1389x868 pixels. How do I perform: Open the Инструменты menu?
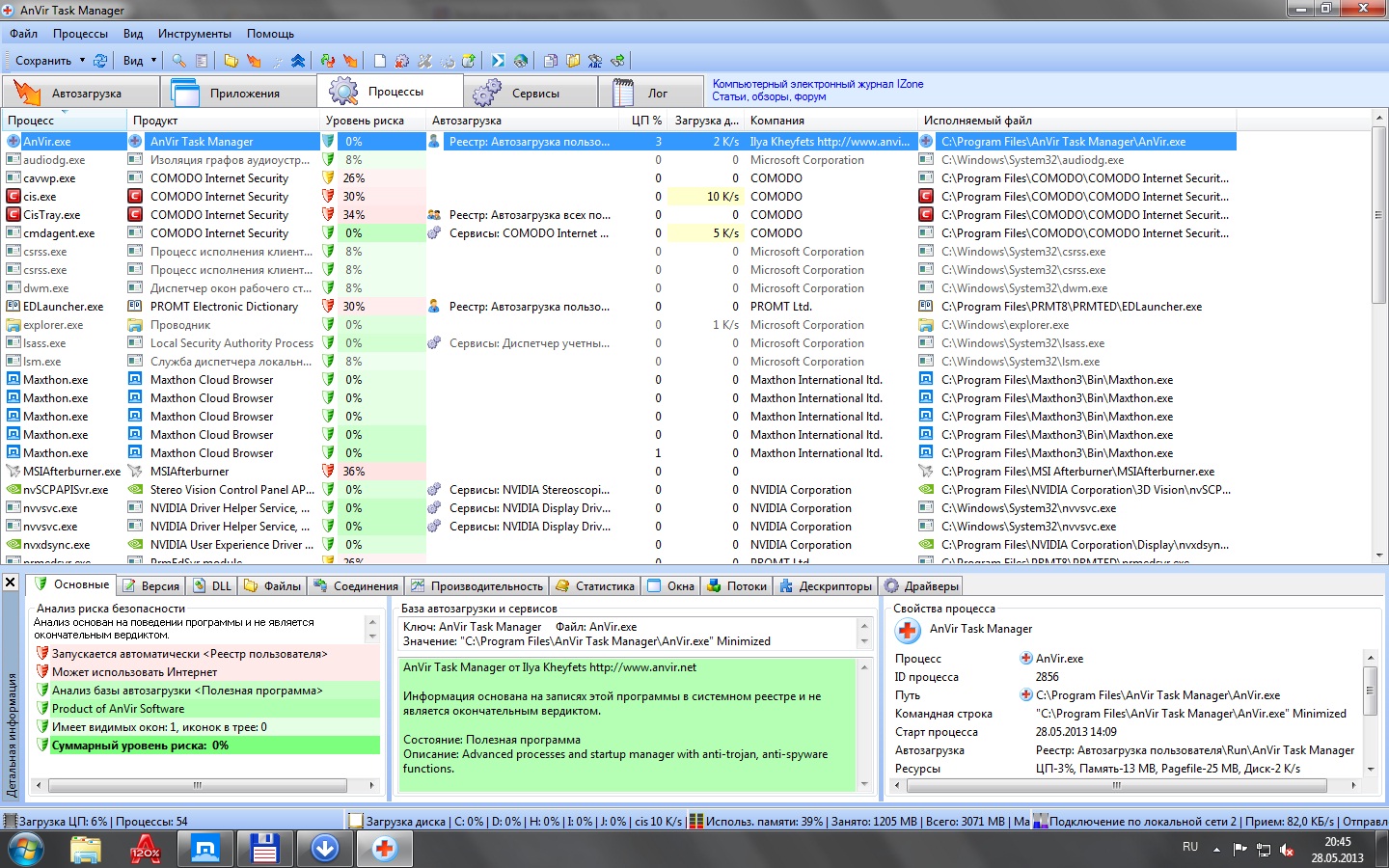[194, 34]
